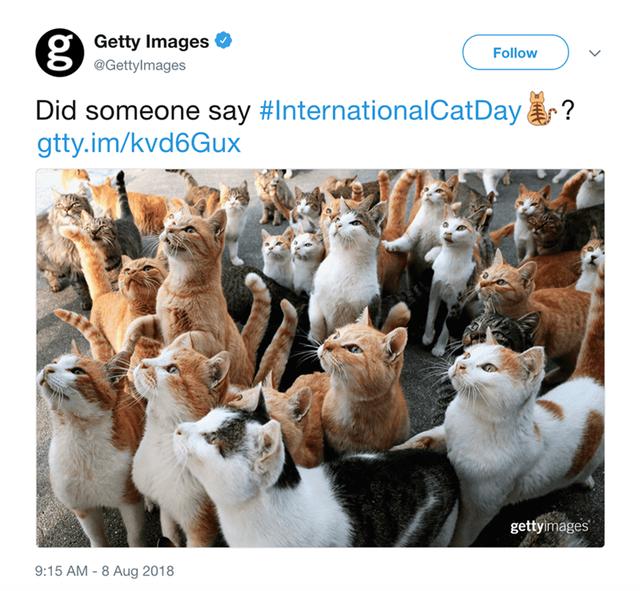The image size is (640, 591).
Task: Open the 9:15 AM tweet timestamp
Action: pos(62,571)
